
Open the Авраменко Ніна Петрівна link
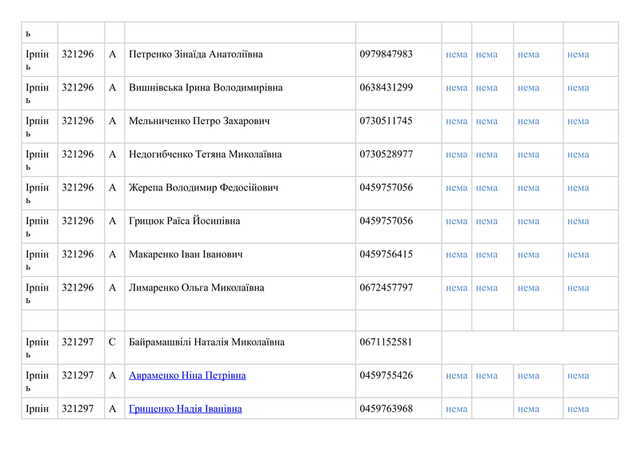(187, 376)
